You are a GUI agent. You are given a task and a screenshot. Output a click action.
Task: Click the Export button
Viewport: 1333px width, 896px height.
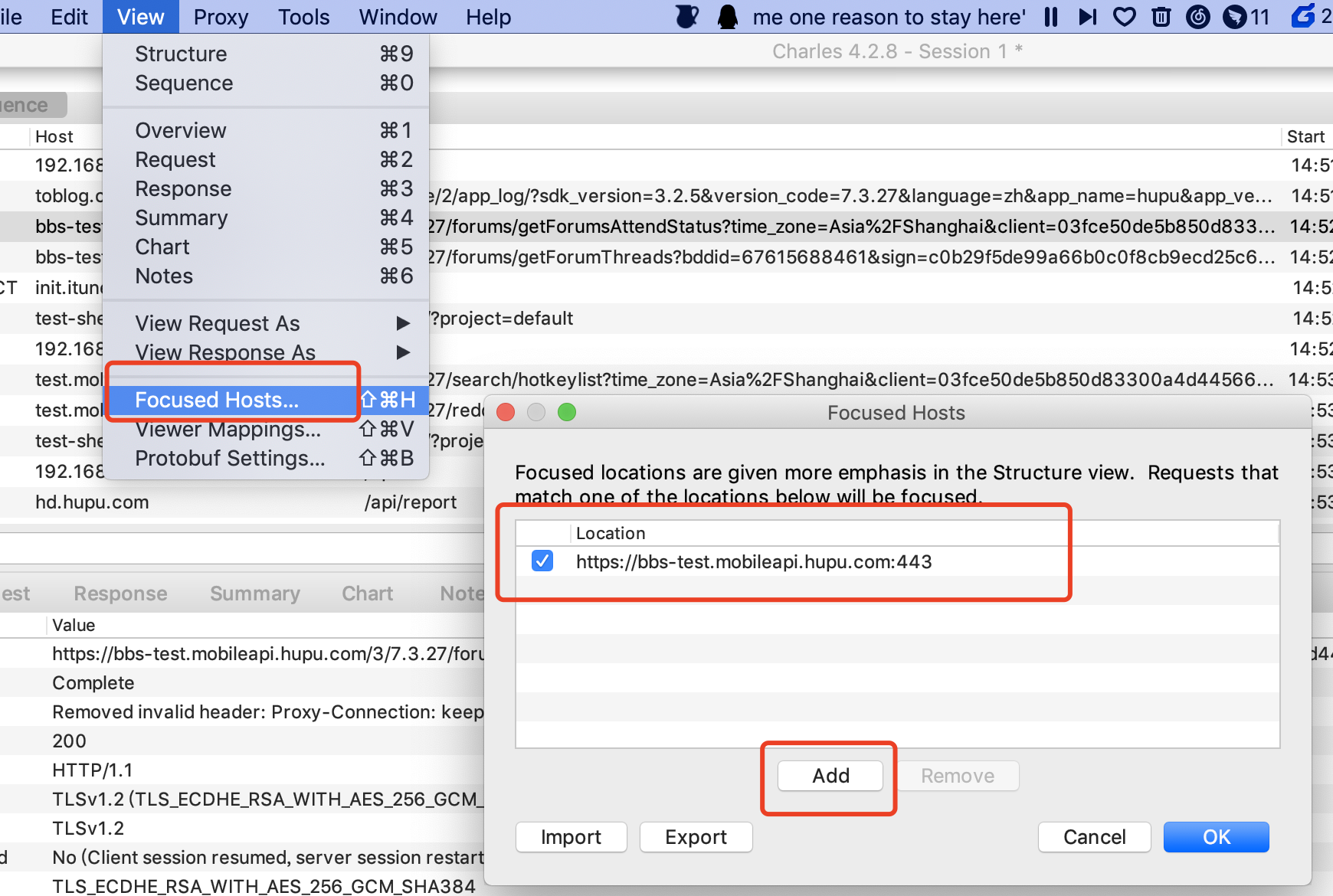coord(696,837)
